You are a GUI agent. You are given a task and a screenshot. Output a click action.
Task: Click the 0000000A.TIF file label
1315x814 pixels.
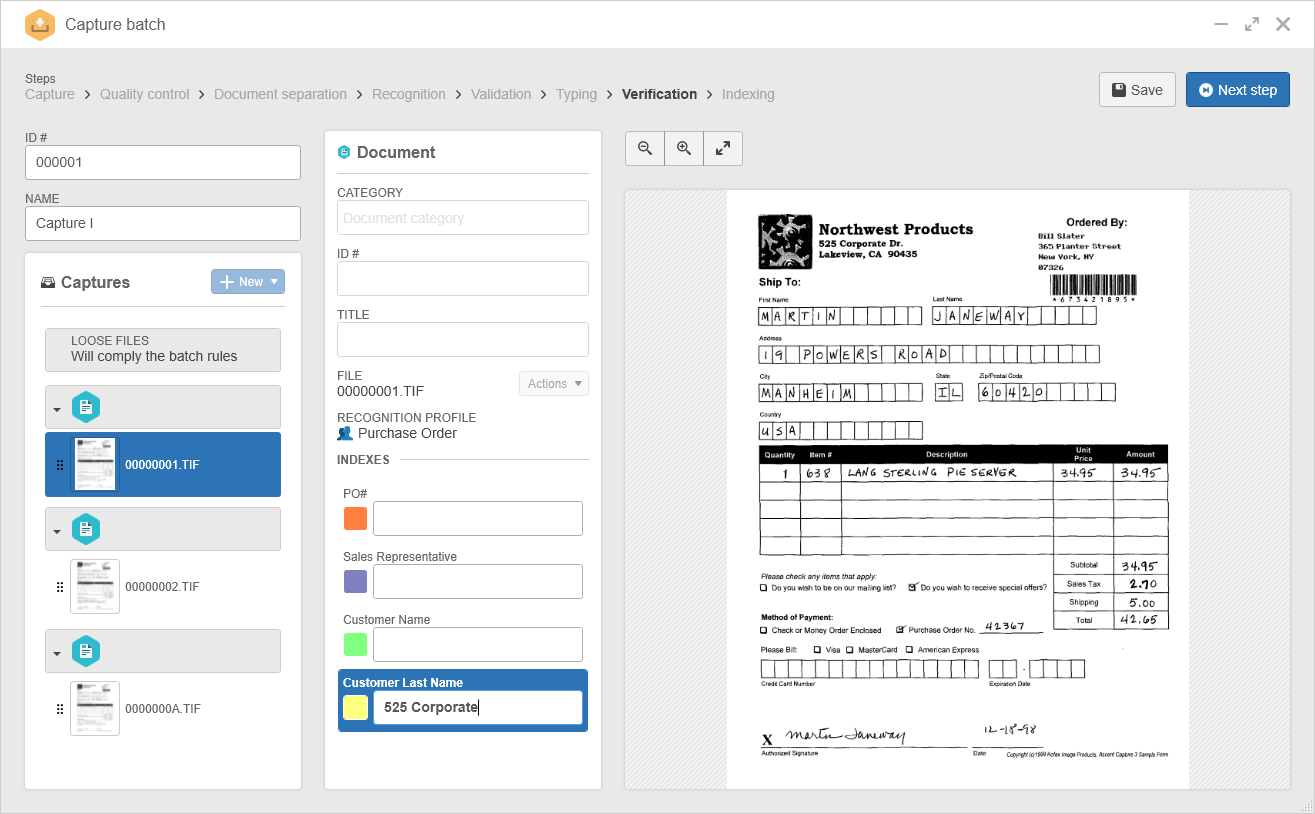click(x=163, y=709)
